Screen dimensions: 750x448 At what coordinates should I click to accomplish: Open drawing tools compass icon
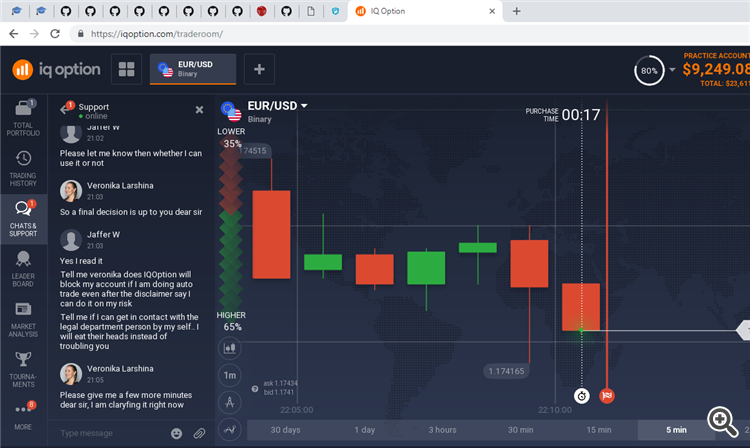pos(230,402)
